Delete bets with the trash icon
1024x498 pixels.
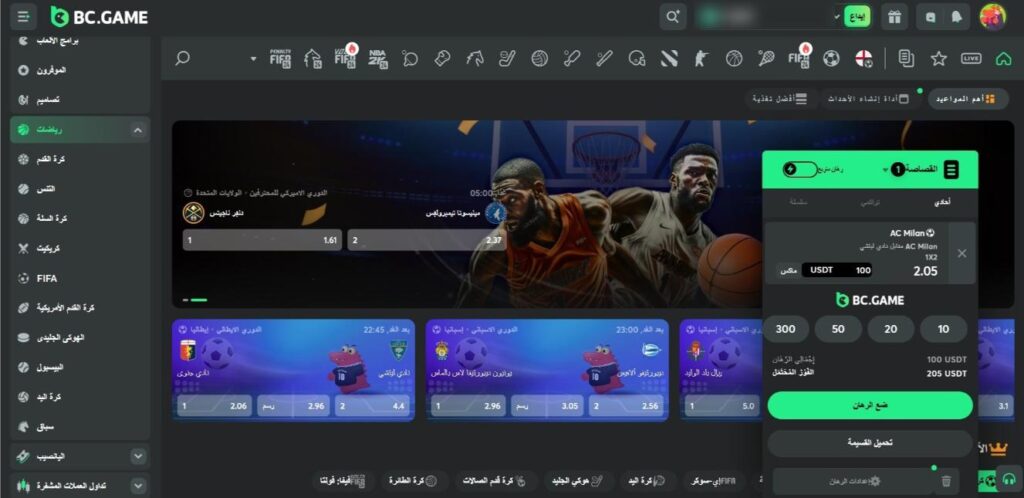click(x=946, y=481)
